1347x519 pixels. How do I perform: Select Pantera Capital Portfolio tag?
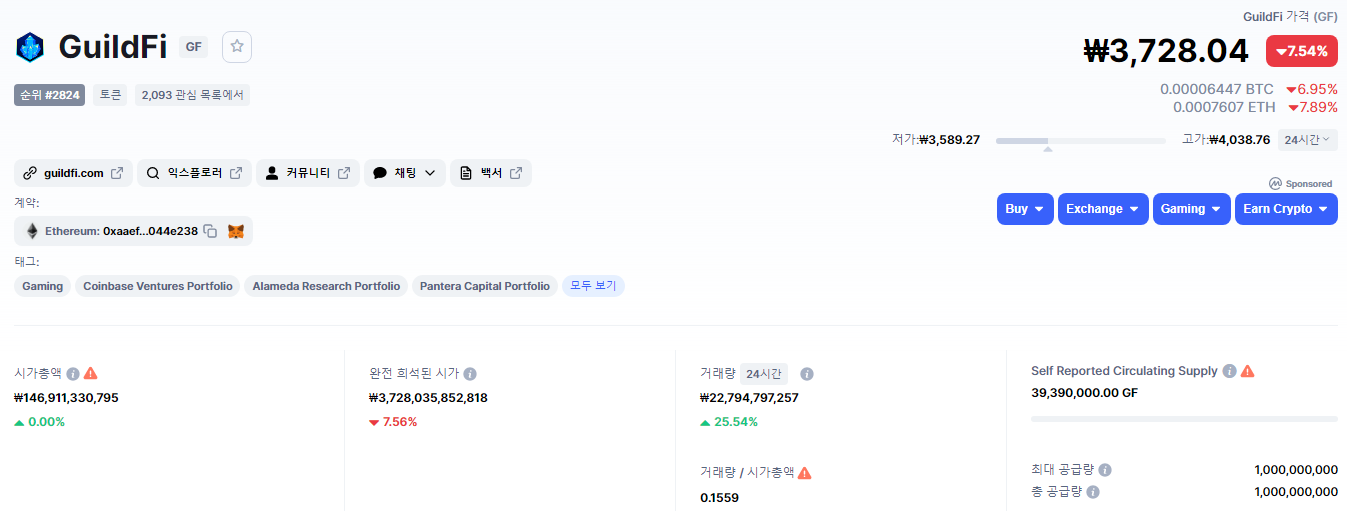[485, 286]
